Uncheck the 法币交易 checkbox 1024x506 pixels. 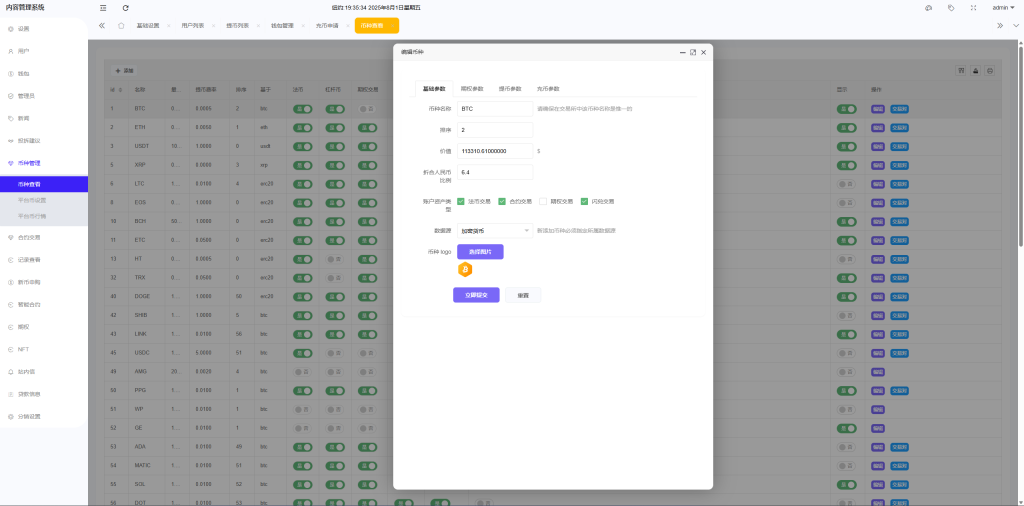pyautogui.click(x=461, y=201)
